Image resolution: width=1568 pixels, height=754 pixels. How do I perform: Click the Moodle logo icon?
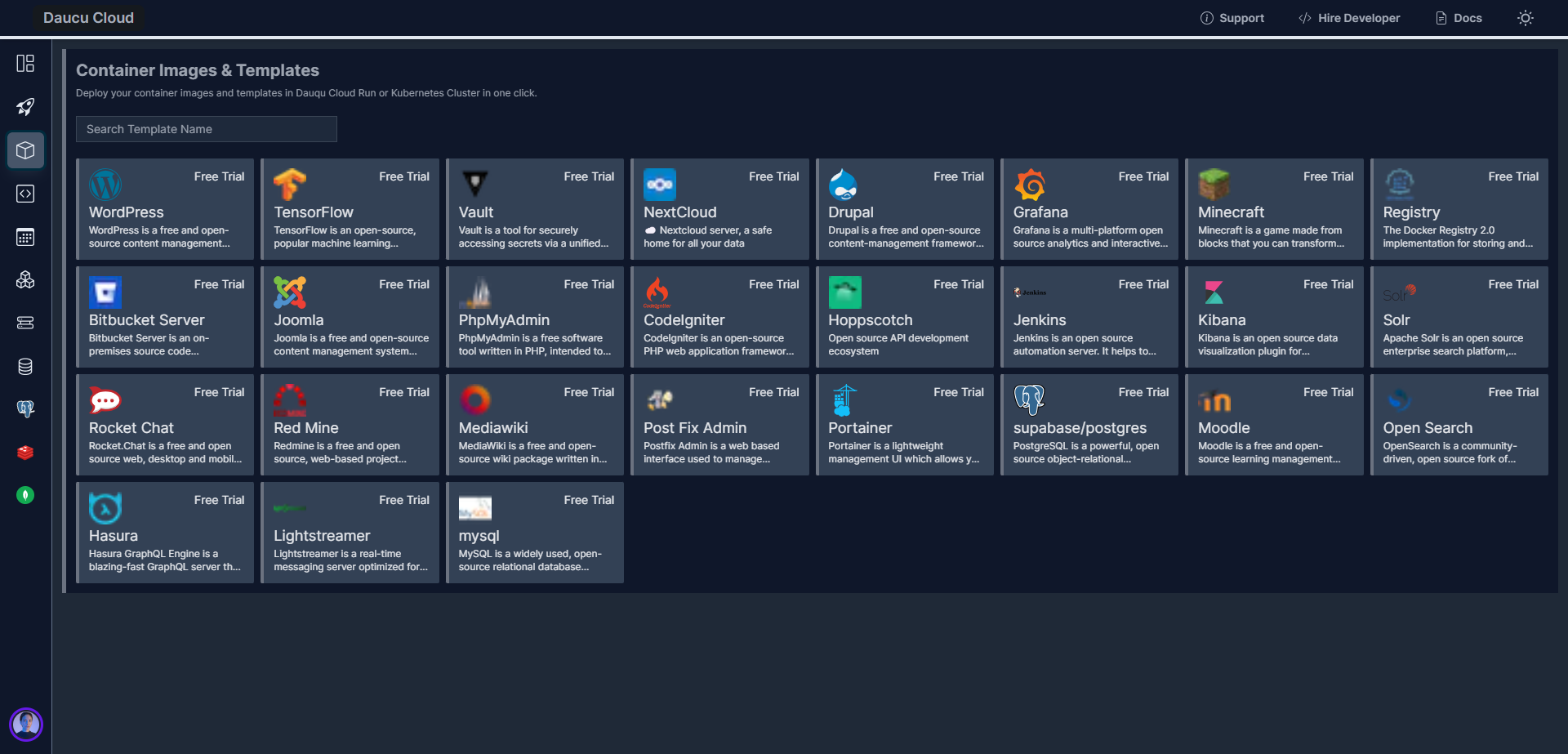coord(1214,401)
